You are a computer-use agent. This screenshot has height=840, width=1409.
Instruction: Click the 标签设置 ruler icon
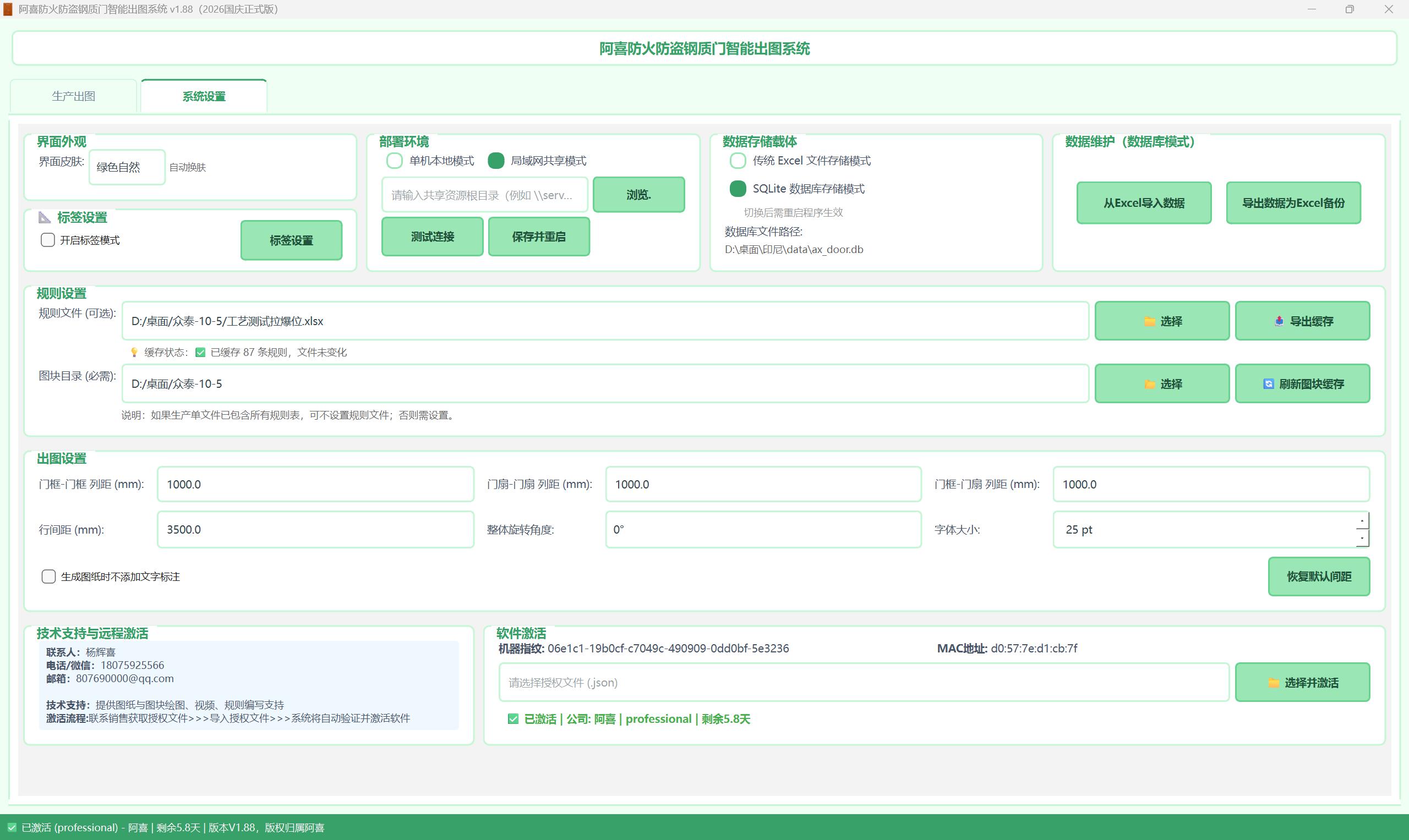pyautogui.click(x=44, y=217)
